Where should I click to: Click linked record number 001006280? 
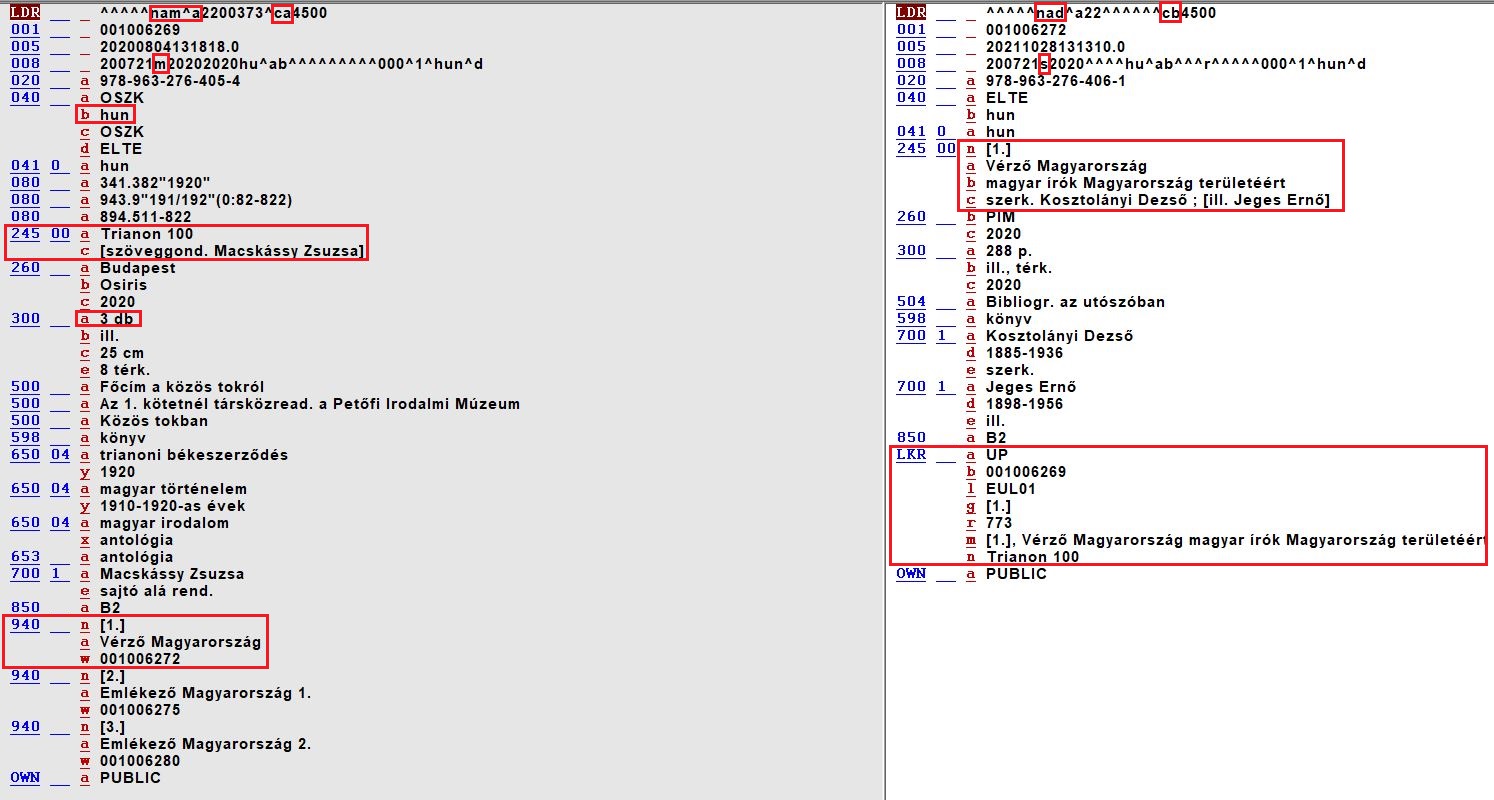140,761
